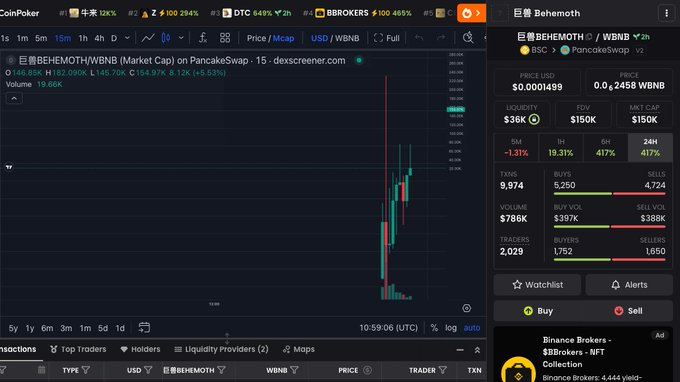Toggle auto scale on chart

tap(472, 328)
